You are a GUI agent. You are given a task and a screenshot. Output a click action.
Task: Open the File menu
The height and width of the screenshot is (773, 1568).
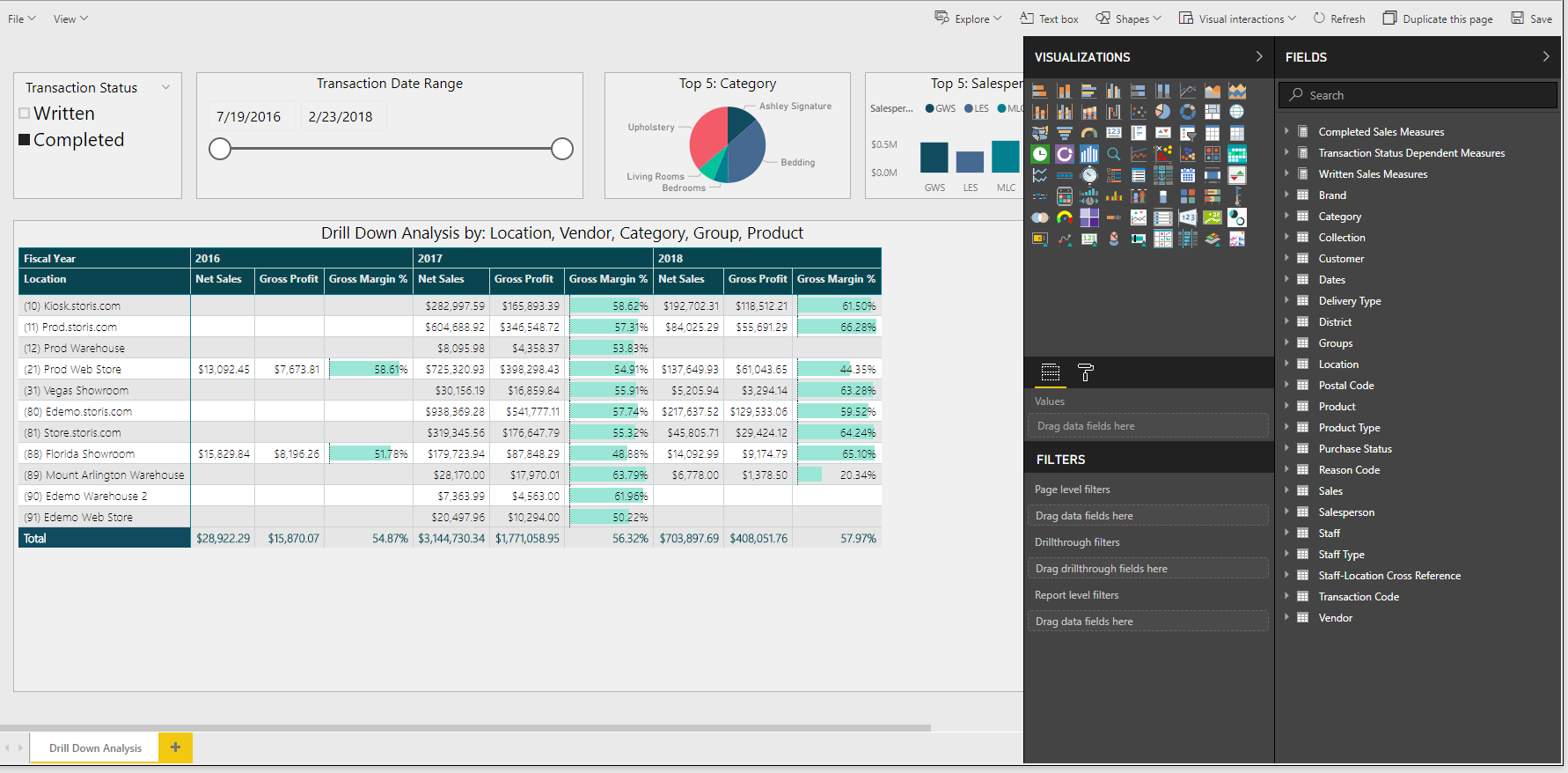22,18
